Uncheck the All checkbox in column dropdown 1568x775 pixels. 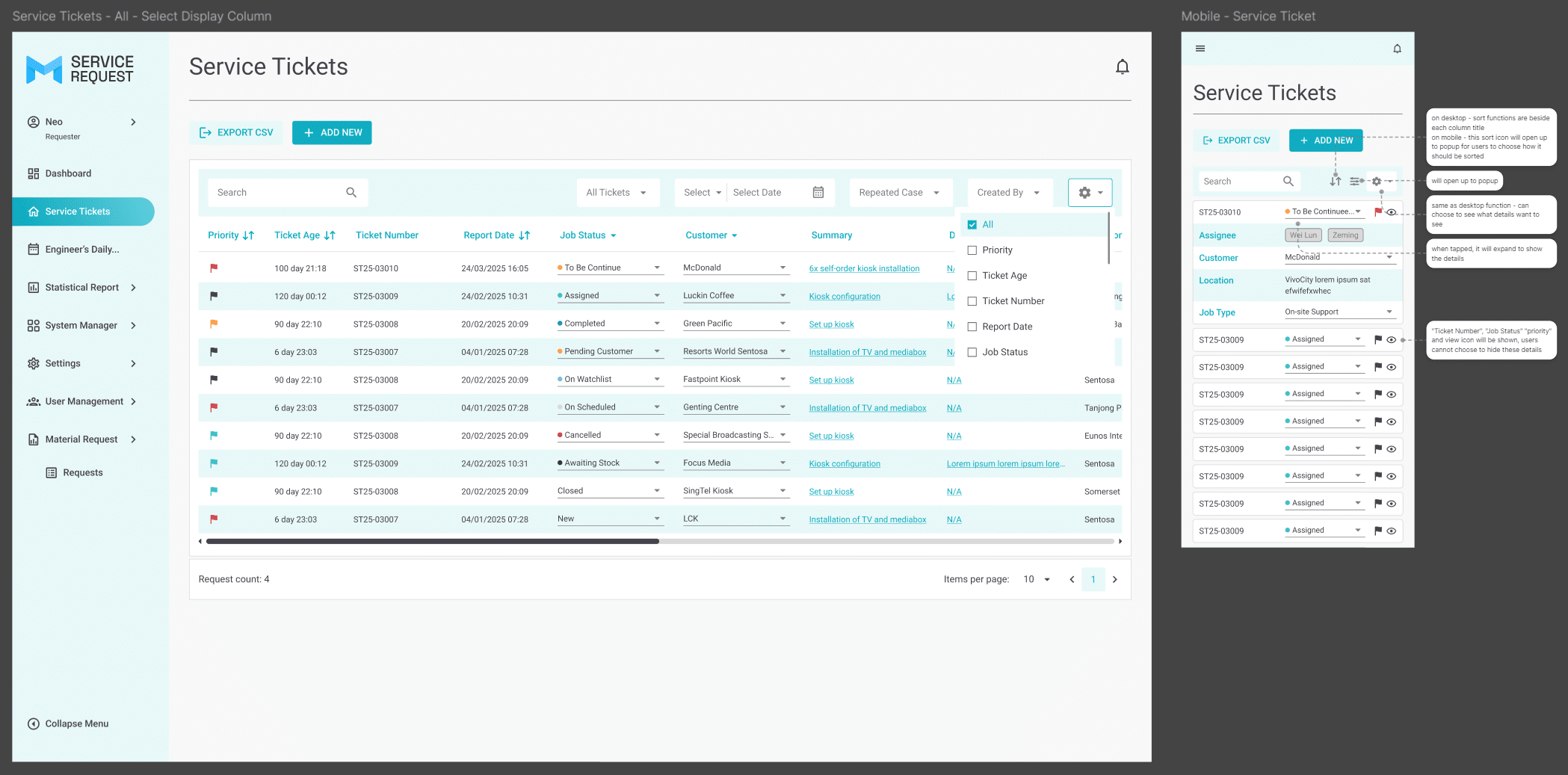click(x=972, y=224)
